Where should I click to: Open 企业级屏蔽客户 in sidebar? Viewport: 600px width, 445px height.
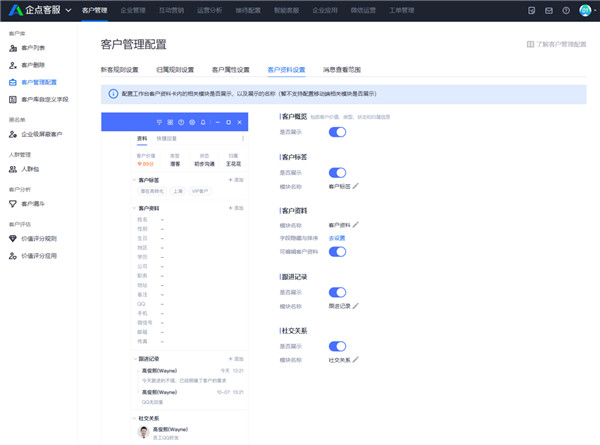(x=42, y=134)
